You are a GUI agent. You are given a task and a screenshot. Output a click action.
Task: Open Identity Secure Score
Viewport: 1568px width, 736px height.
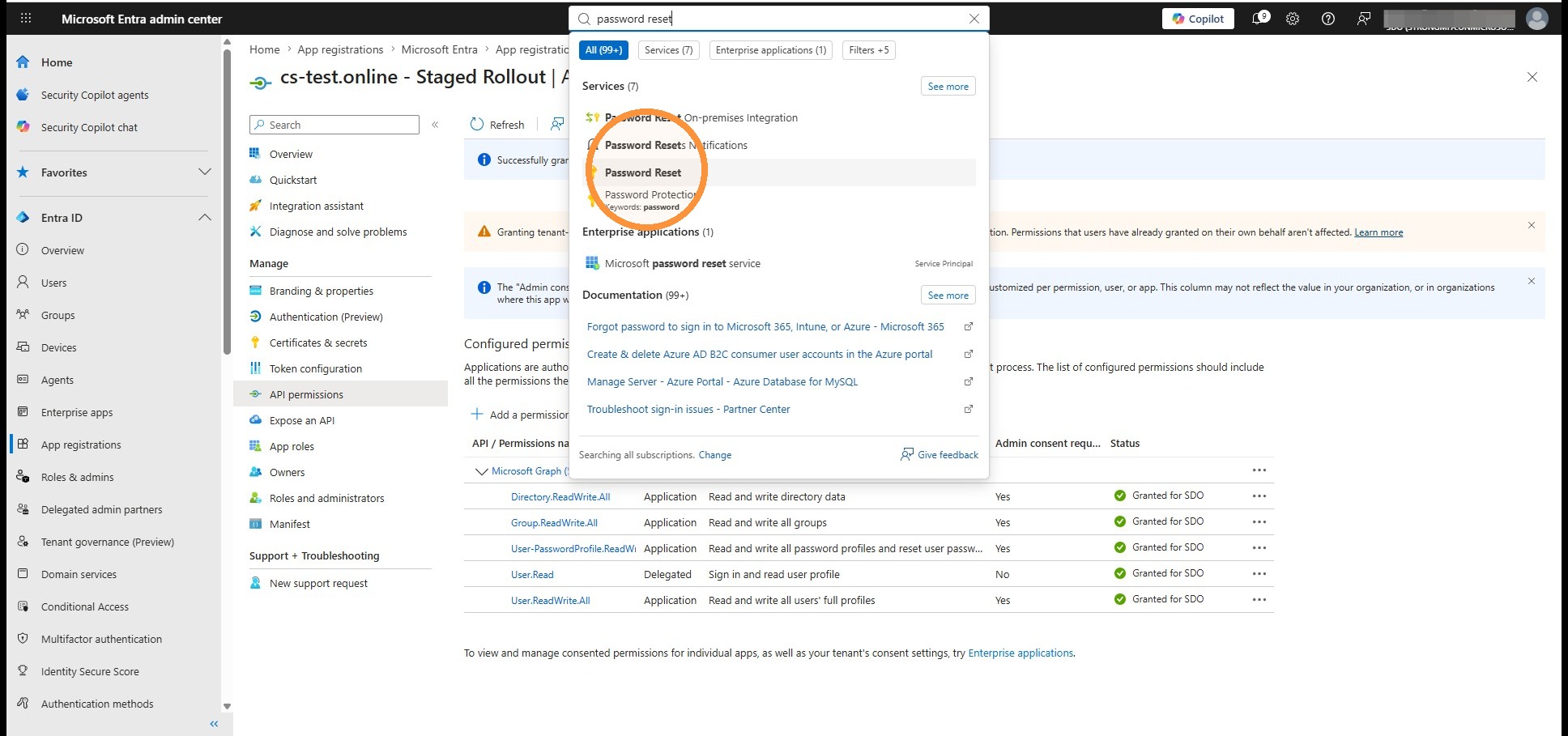(x=90, y=671)
